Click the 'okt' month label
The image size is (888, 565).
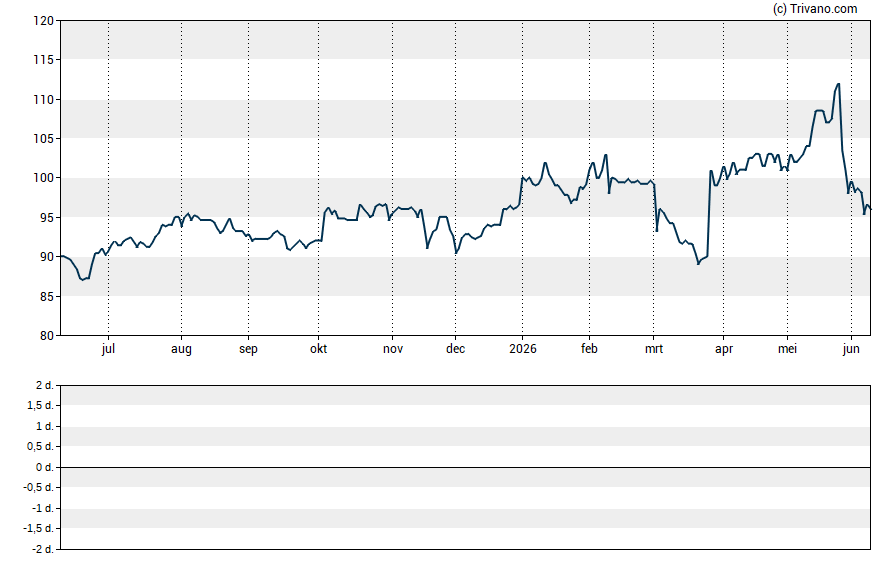click(x=318, y=349)
